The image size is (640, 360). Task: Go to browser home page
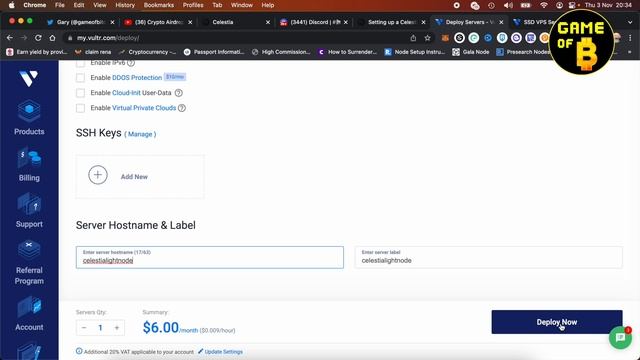52,38
